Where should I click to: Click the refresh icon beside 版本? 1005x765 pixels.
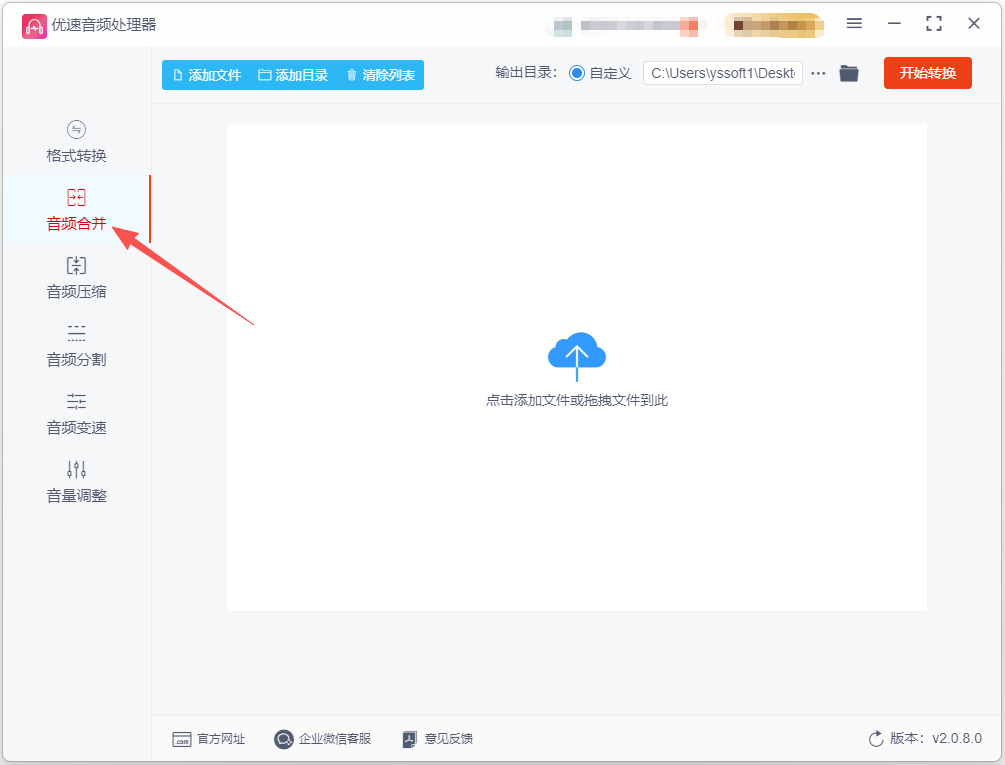(x=876, y=739)
